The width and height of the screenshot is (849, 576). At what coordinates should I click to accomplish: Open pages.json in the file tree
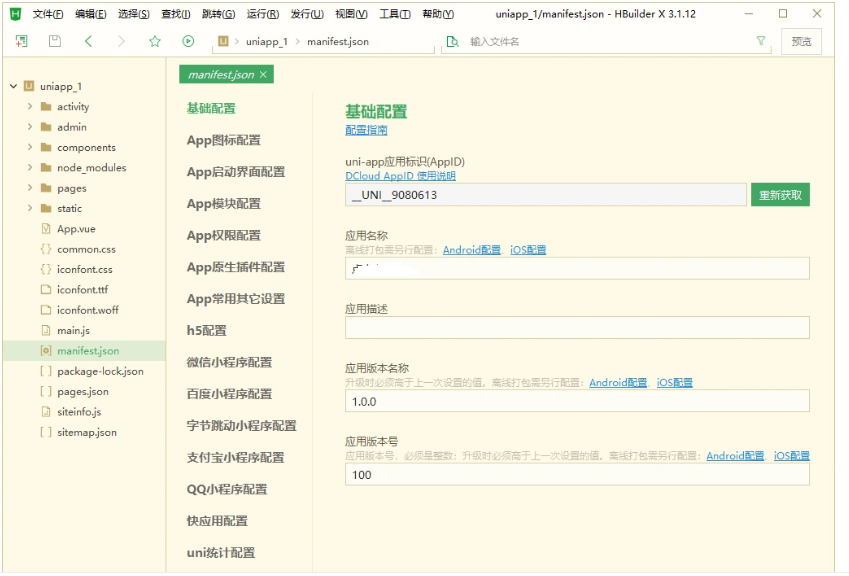click(x=83, y=392)
